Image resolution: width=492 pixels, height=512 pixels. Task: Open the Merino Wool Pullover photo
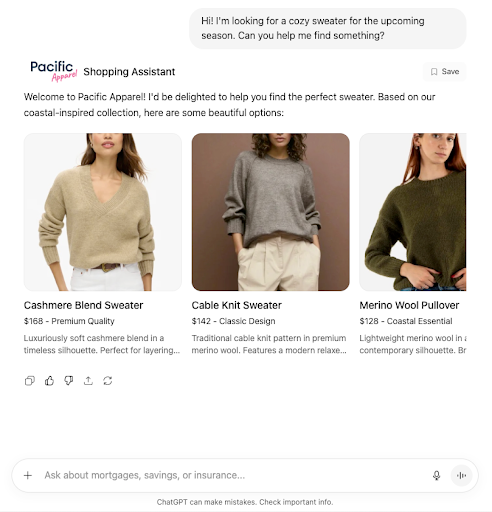coord(413,212)
